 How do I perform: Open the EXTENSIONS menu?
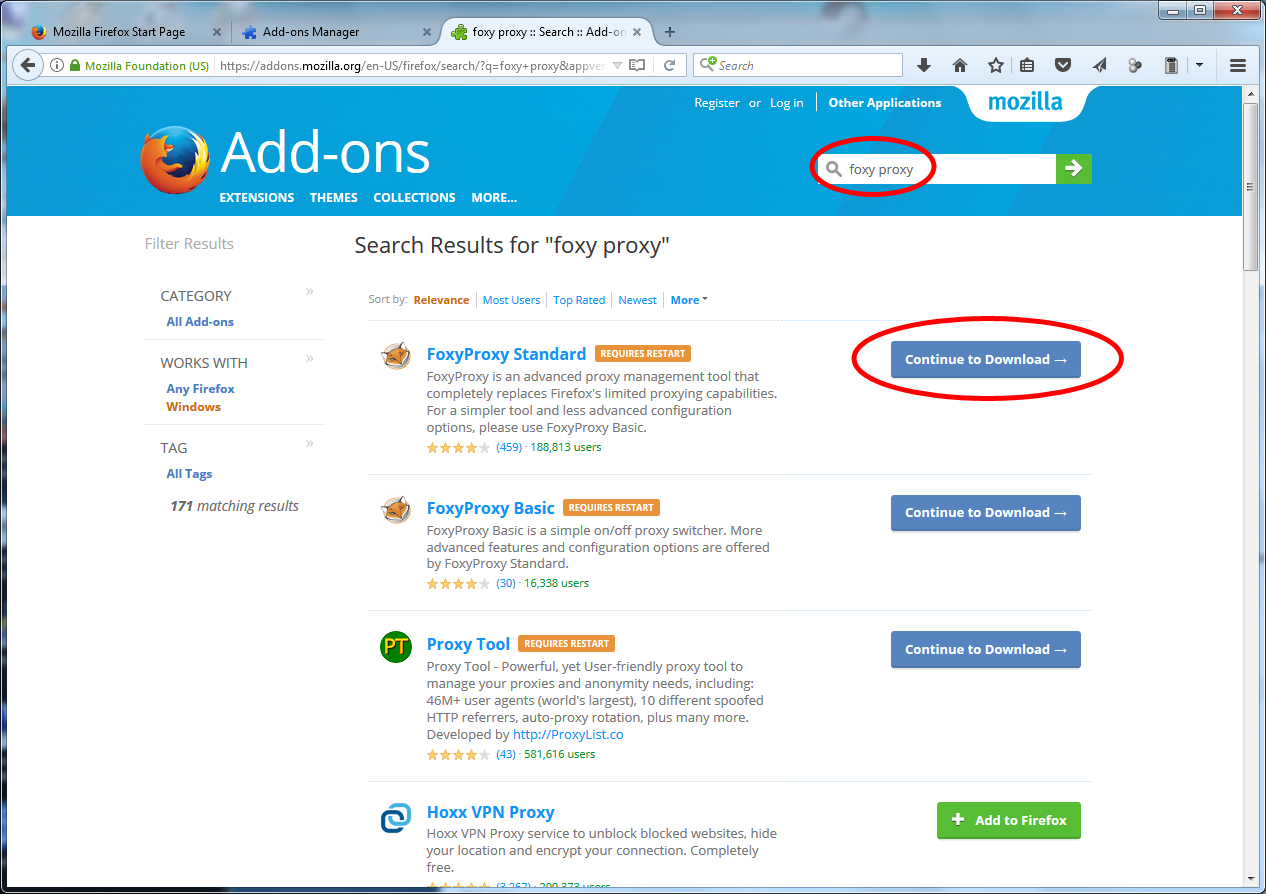pos(257,198)
